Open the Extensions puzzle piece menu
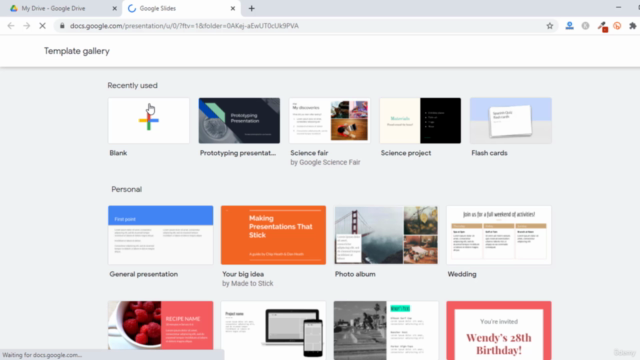The image size is (640, 360). pos(633,26)
